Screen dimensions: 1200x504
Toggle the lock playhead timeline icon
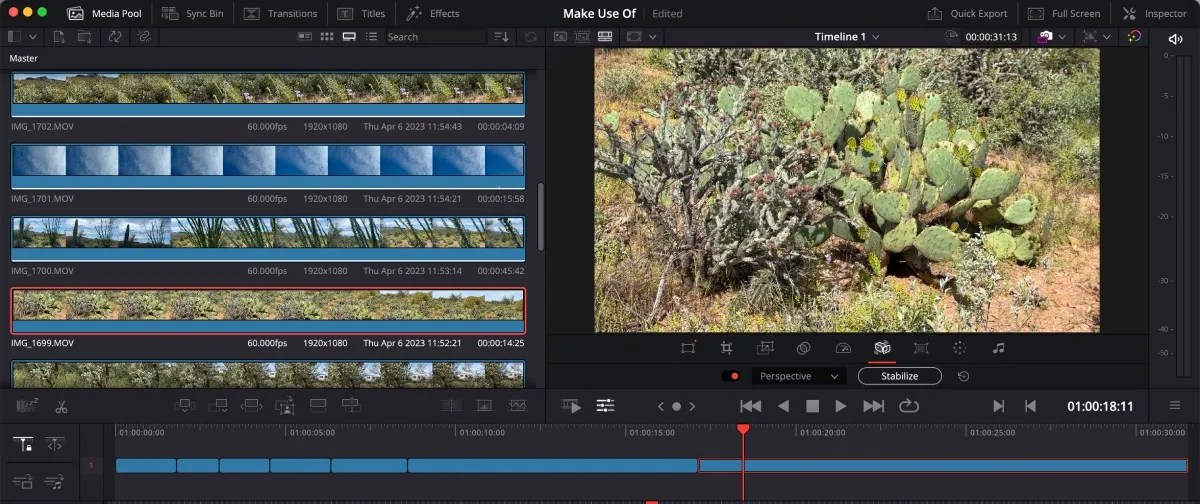(x=22, y=444)
